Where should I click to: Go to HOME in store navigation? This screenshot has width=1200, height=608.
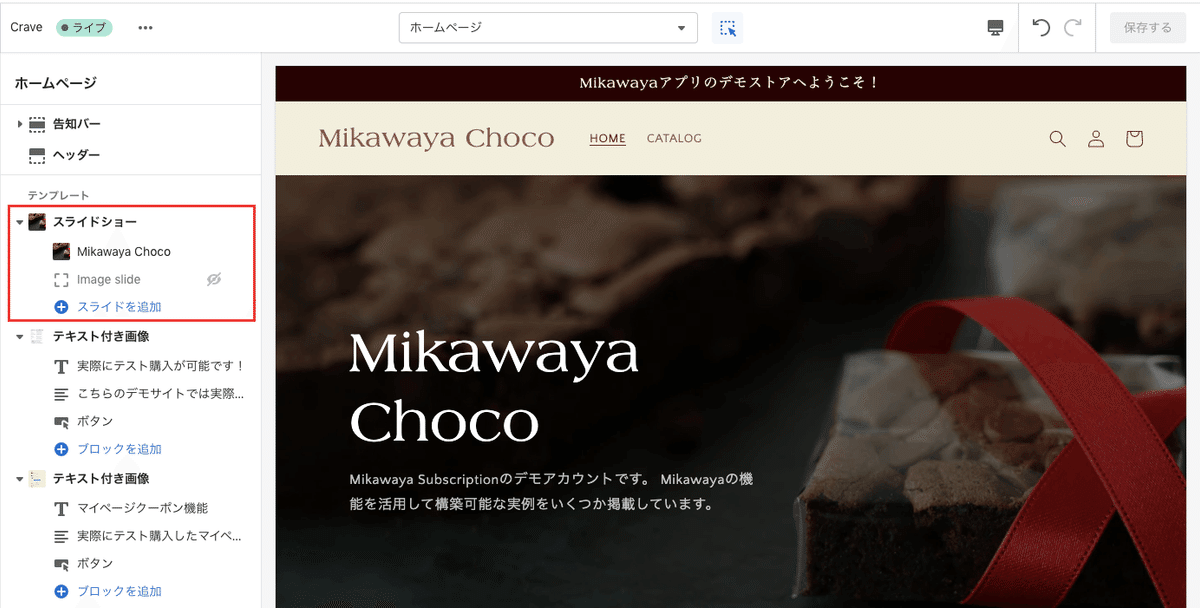pyautogui.click(x=607, y=139)
